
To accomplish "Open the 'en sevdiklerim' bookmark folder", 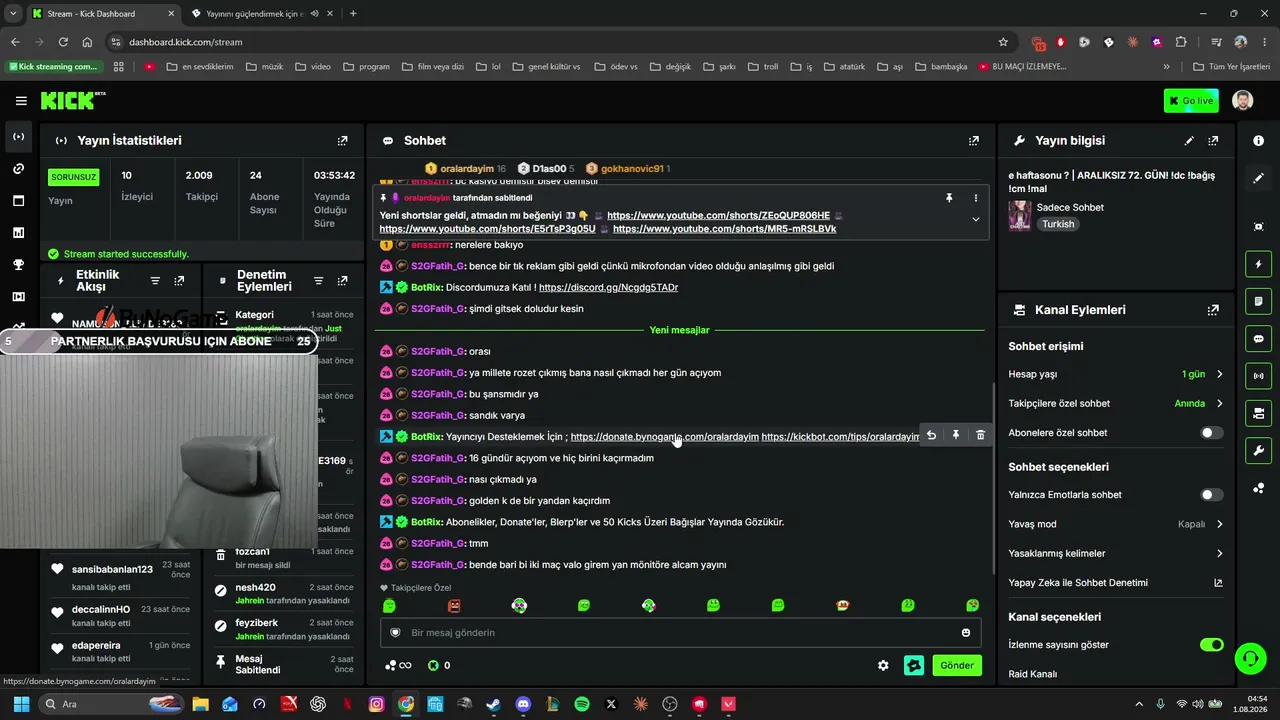I will [x=199, y=67].
